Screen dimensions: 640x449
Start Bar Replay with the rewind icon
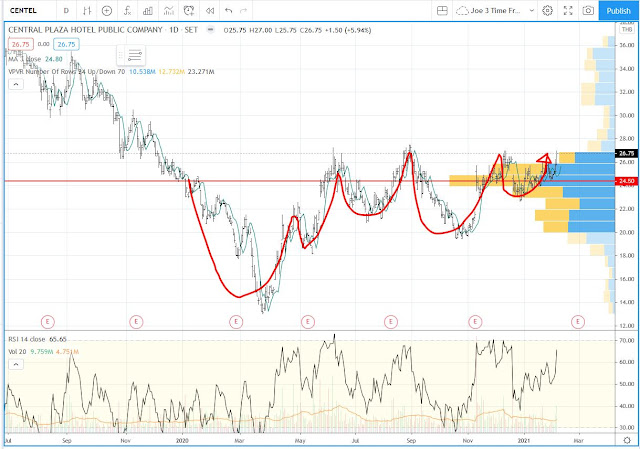[x=210, y=11]
